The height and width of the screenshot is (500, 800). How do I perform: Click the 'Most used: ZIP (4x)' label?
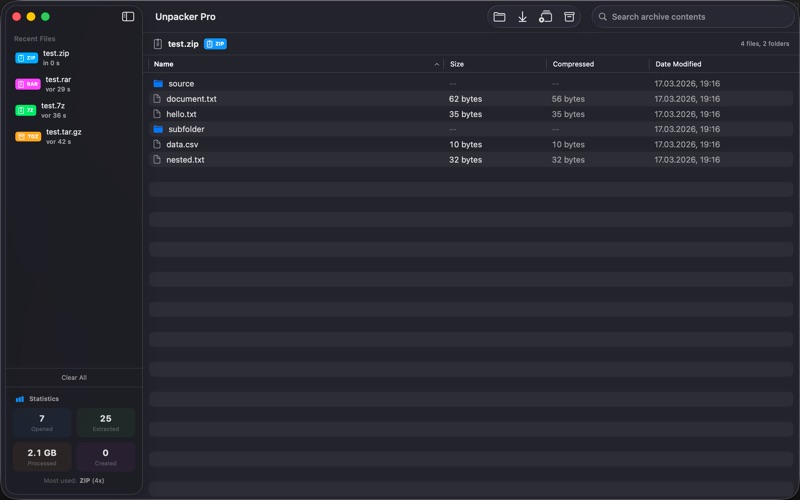click(x=74, y=481)
